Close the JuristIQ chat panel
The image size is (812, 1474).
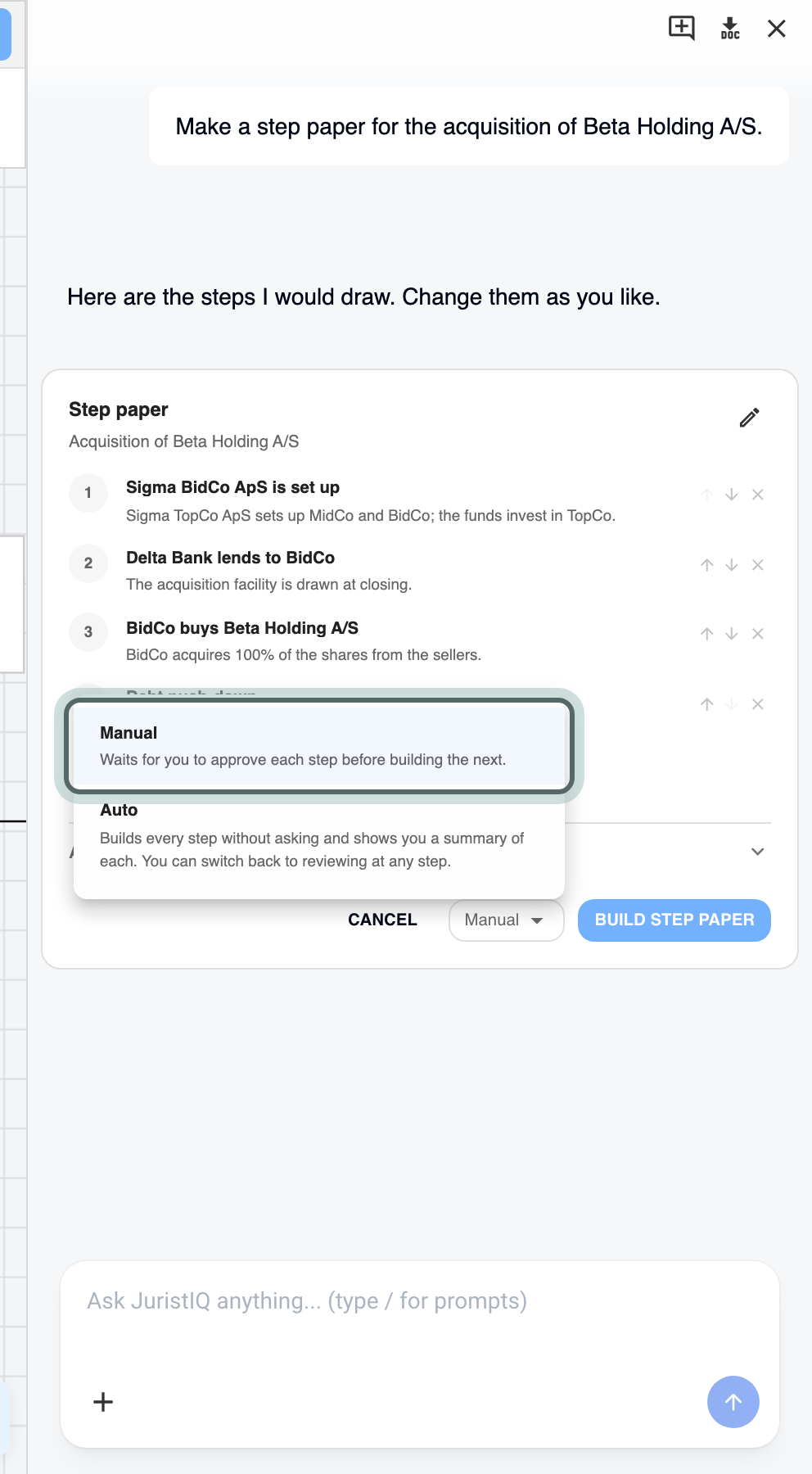[x=777, y=29]
